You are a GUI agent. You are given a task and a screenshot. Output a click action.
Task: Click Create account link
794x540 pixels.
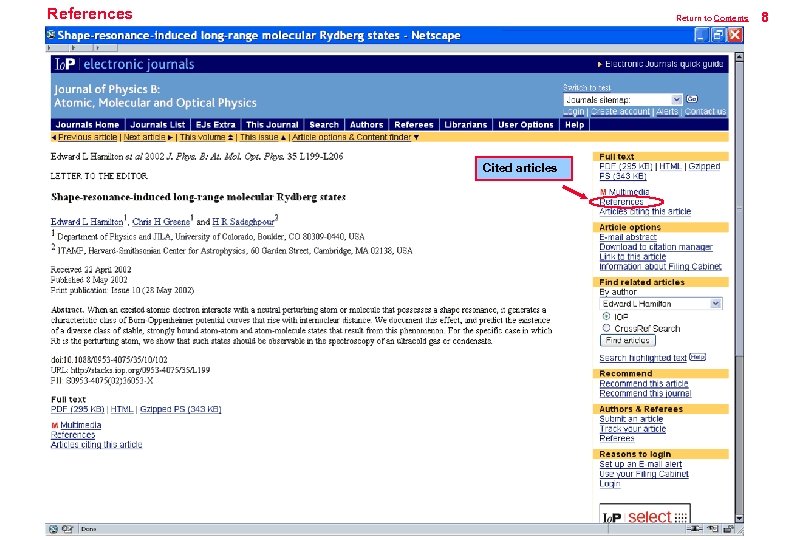(620, 111)
